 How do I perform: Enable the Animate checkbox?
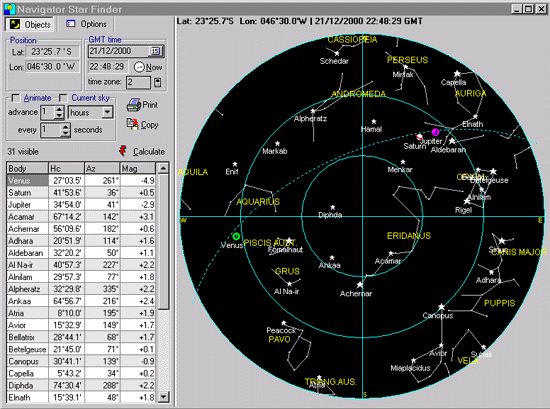coord(15,98)
